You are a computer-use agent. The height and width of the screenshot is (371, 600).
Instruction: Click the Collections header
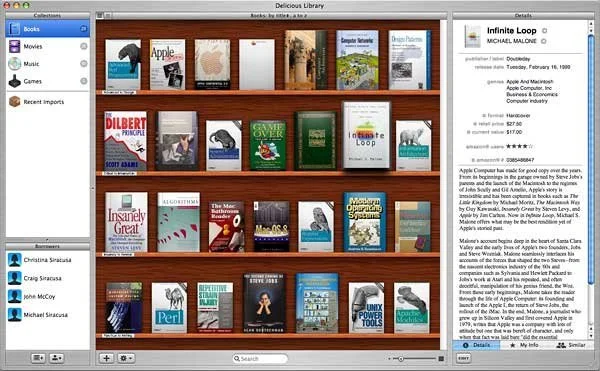pos(47,15)
